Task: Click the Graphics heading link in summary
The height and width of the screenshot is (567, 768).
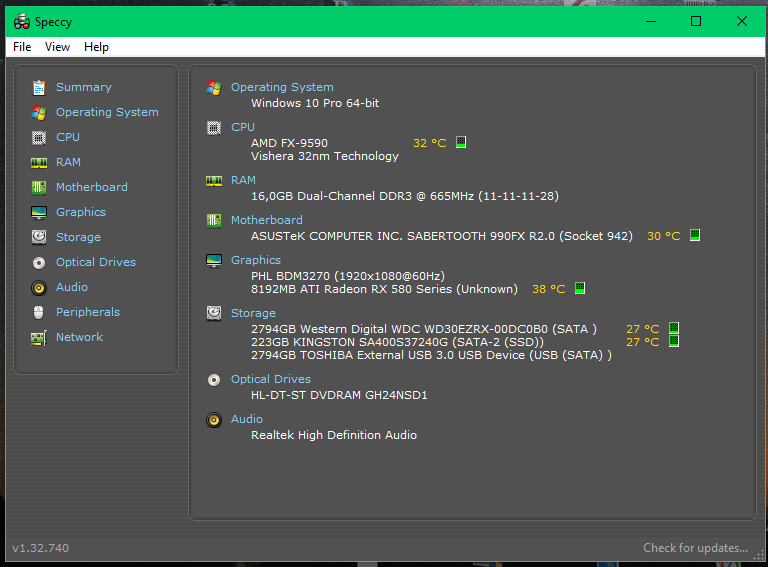Action: [256, 260]
